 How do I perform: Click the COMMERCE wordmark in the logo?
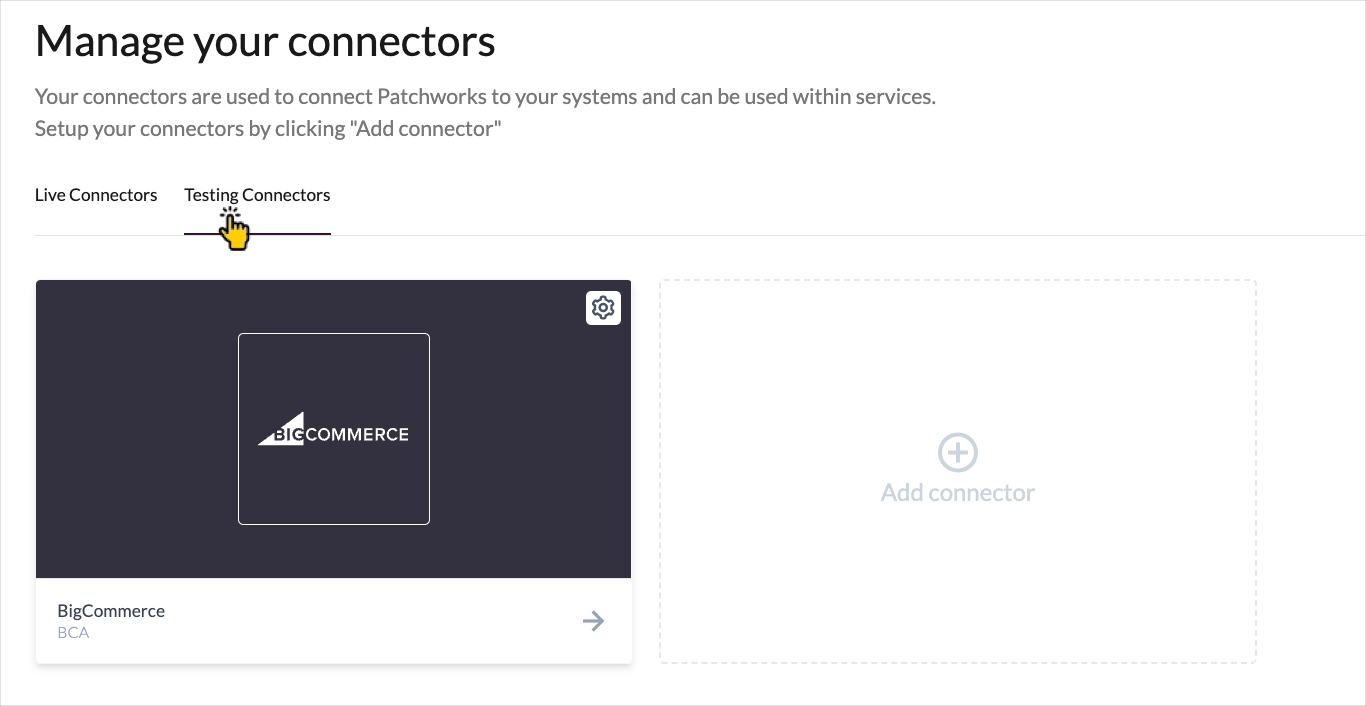click(x=357, y=434)
